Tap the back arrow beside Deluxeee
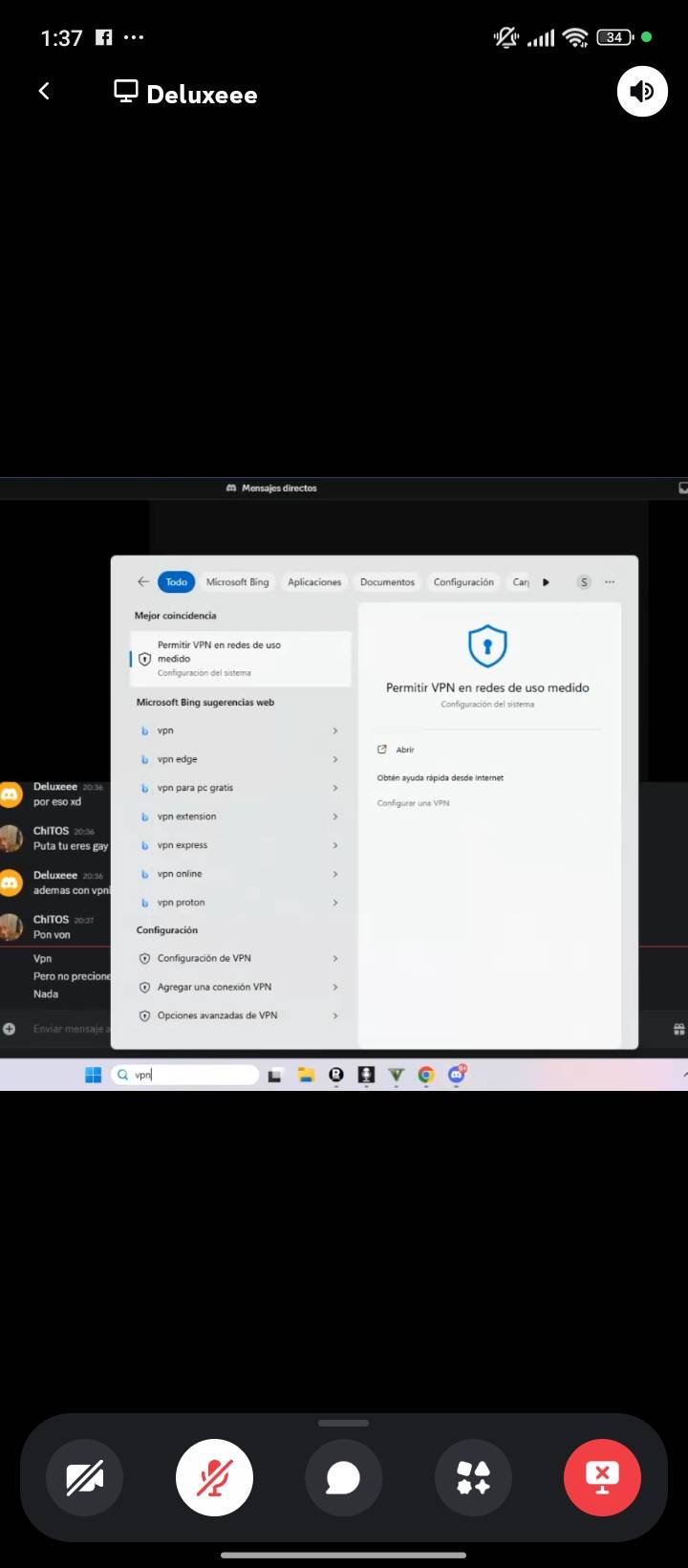 (44, 92)
